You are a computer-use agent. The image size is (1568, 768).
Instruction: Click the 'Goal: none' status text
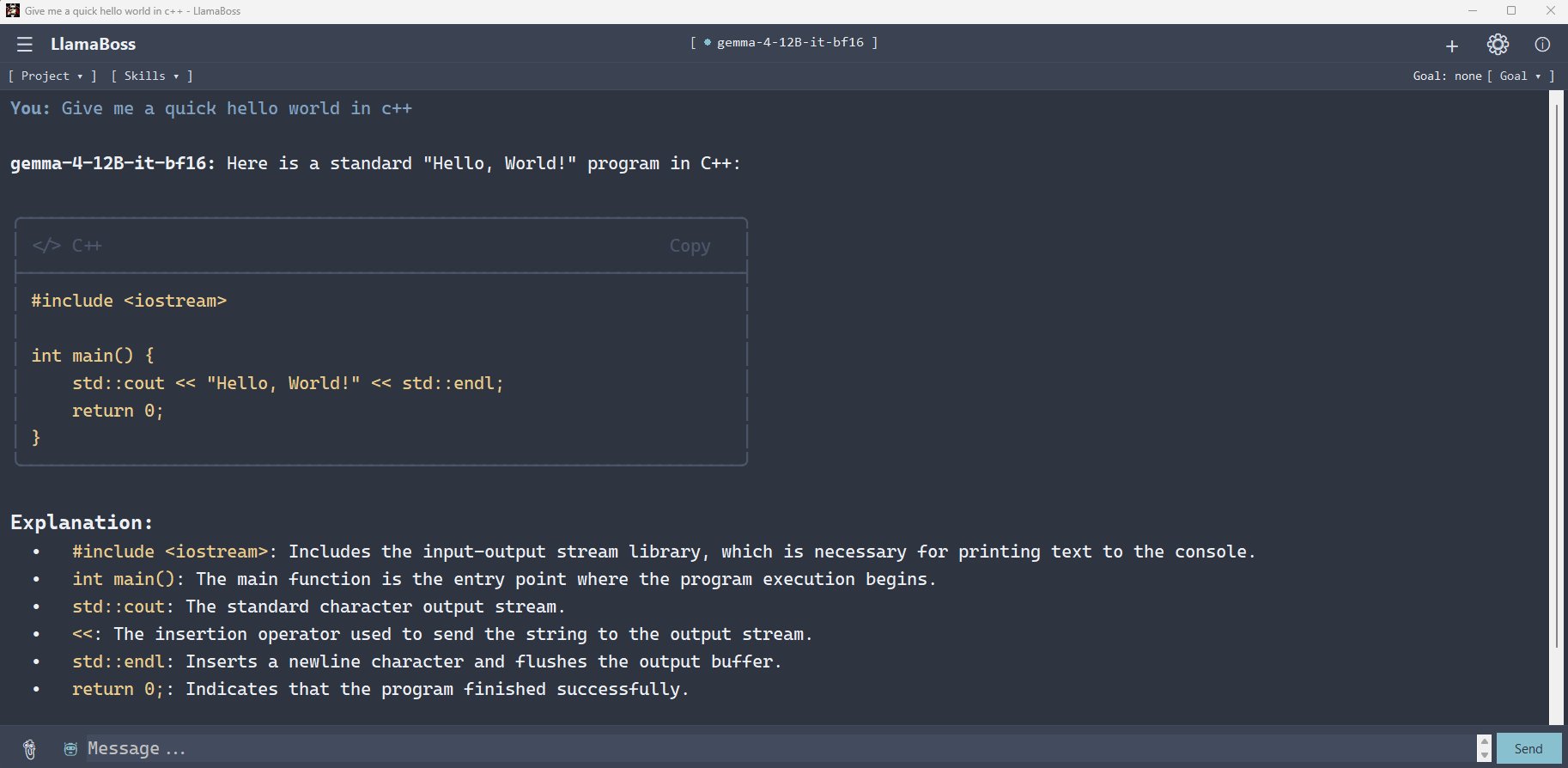pyautogui.click(x=1447, y=76)
